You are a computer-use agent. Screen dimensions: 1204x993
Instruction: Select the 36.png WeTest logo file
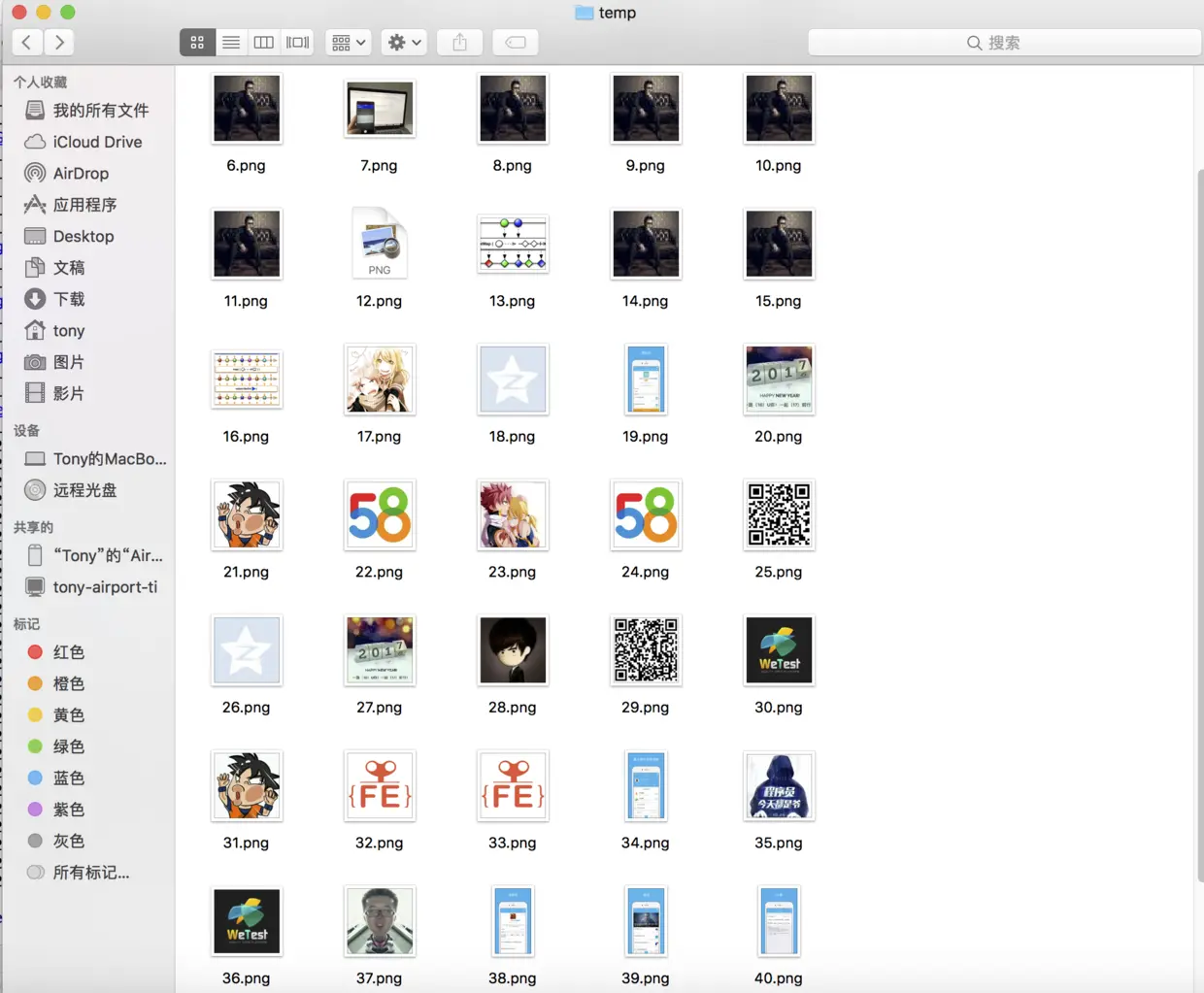pyautogui.click(x=247, y=921)
